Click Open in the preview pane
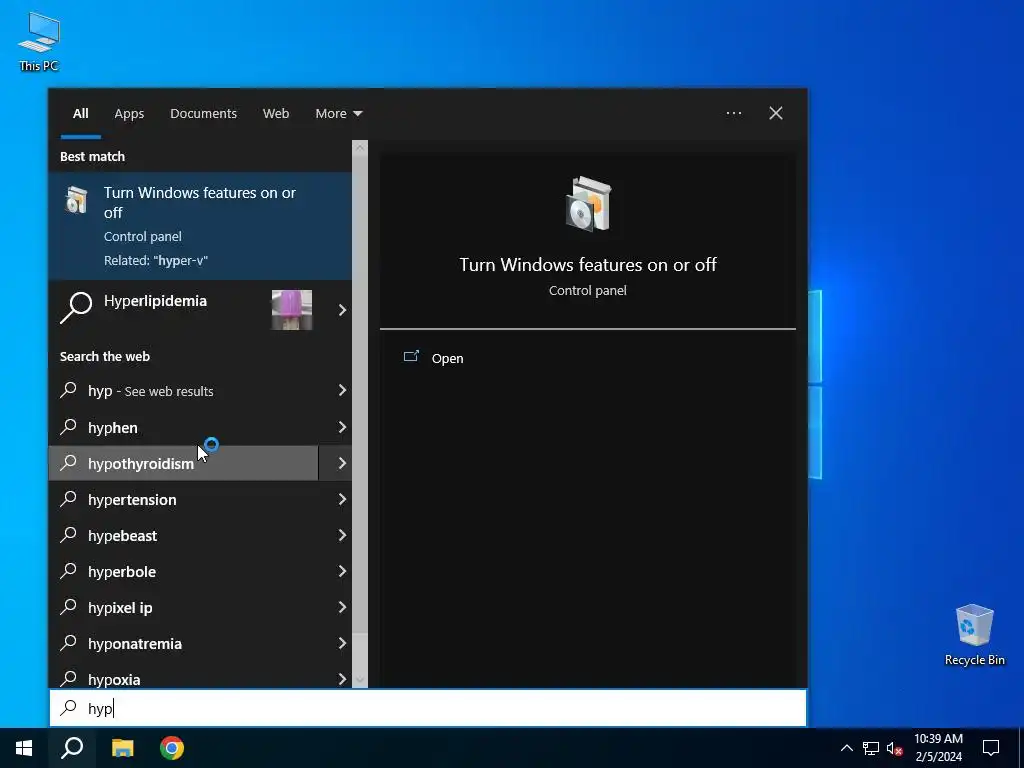The width and height of the screenshot is (1024, 768). pyautogui.click(x=447, y=359)
